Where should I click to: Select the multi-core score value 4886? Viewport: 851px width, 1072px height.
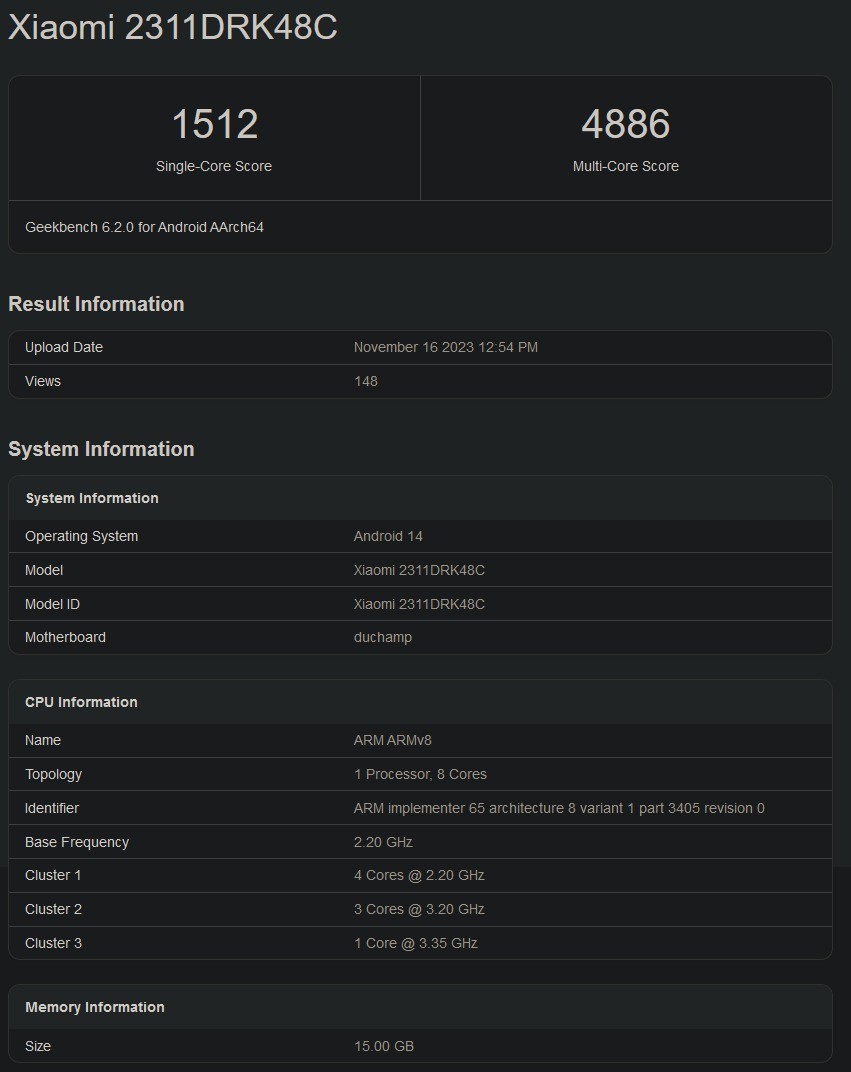[x=625, y=124]
